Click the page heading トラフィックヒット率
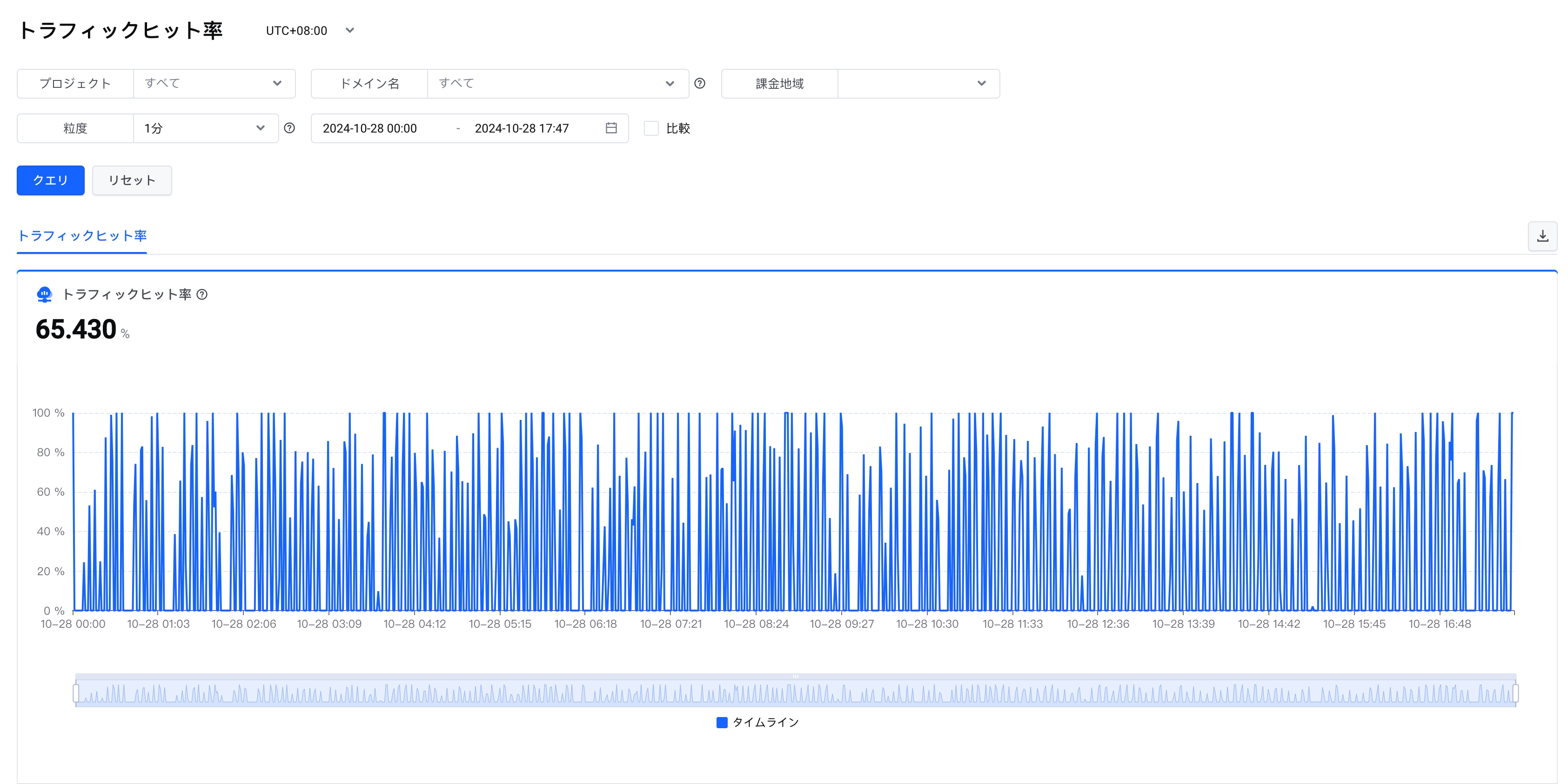The image size is (1568, 784). (121, 30)
